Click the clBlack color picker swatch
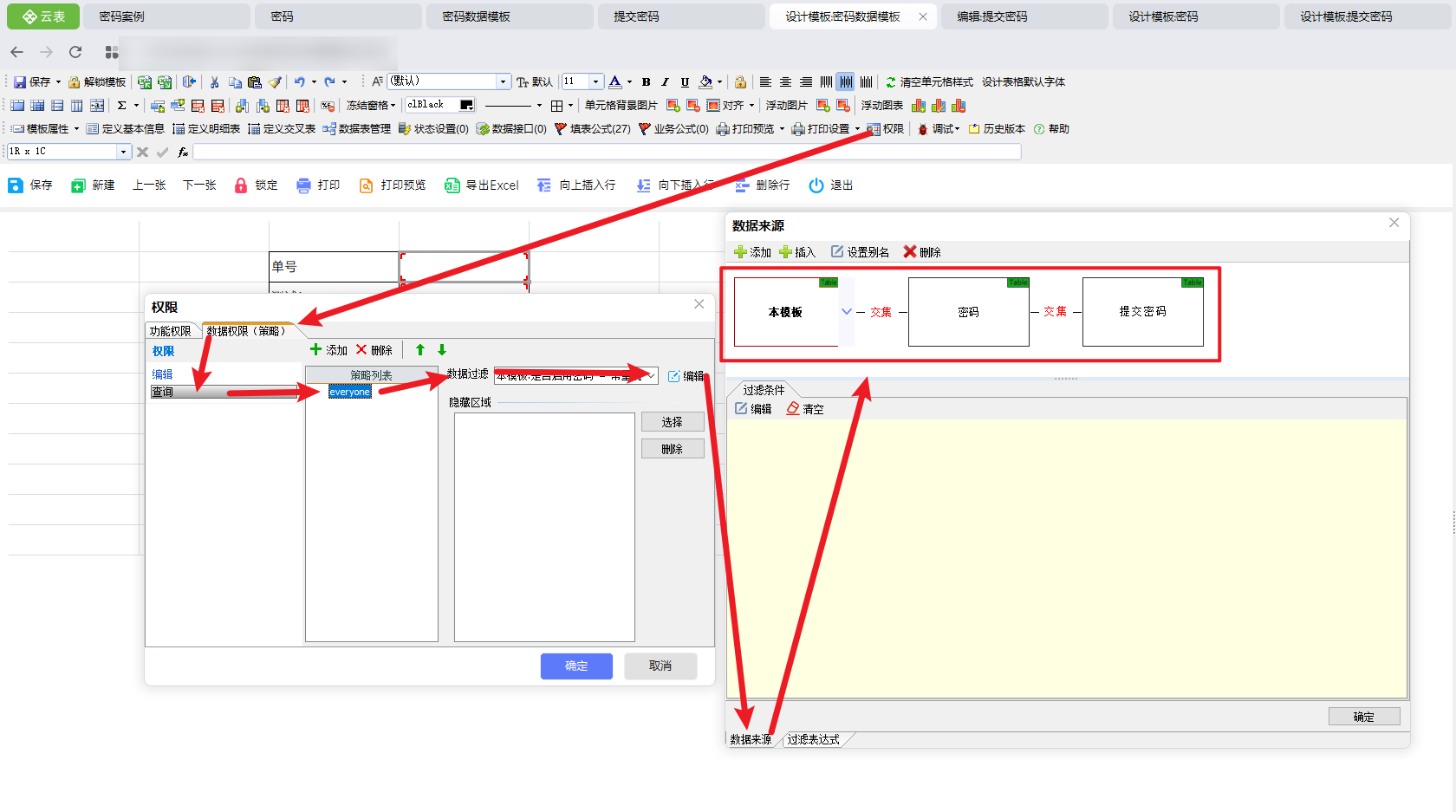Viewport: 1456px width, 812px height. click(467, 105)
